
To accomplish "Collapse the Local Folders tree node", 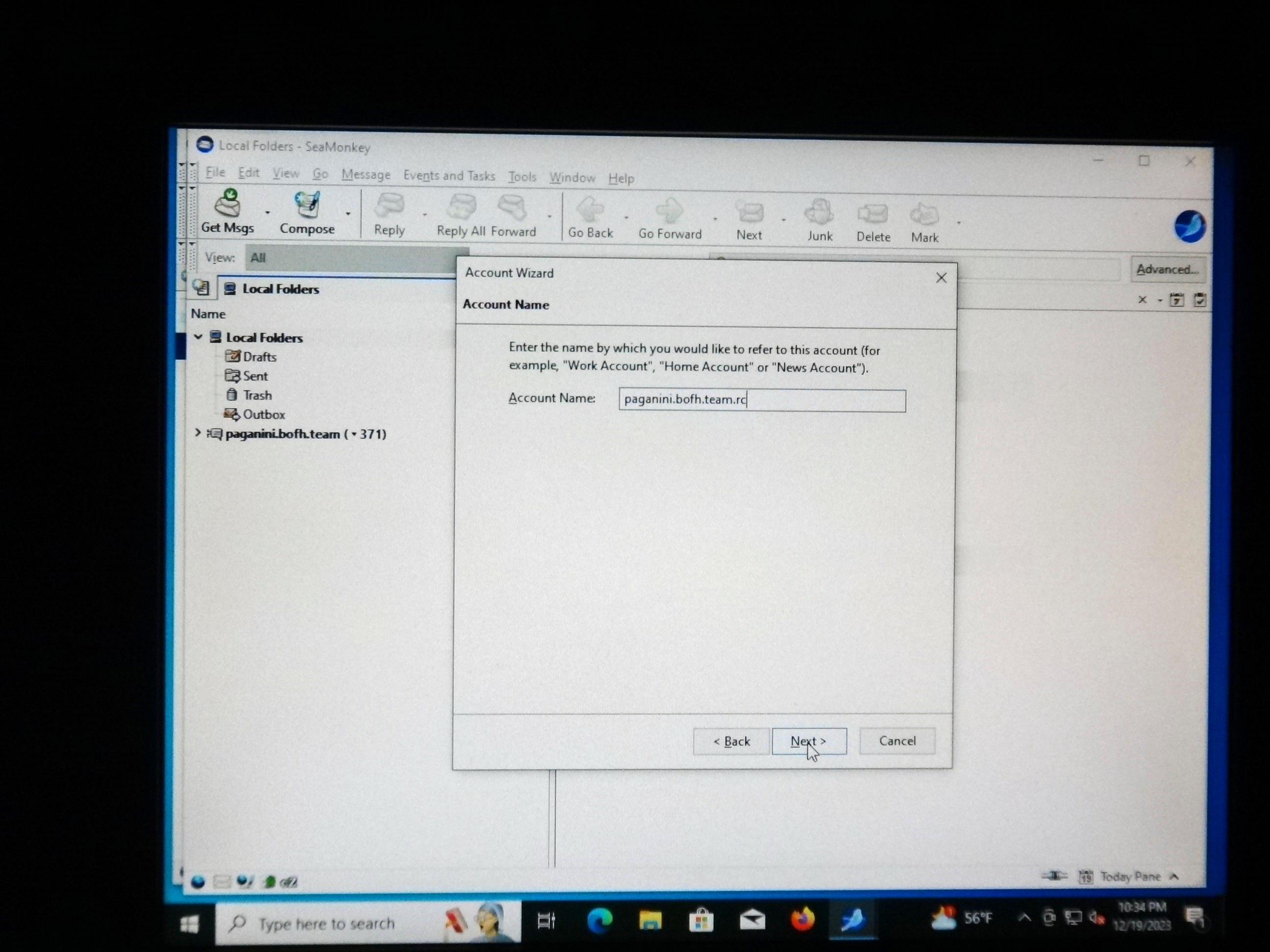I will tap(198, 337).
